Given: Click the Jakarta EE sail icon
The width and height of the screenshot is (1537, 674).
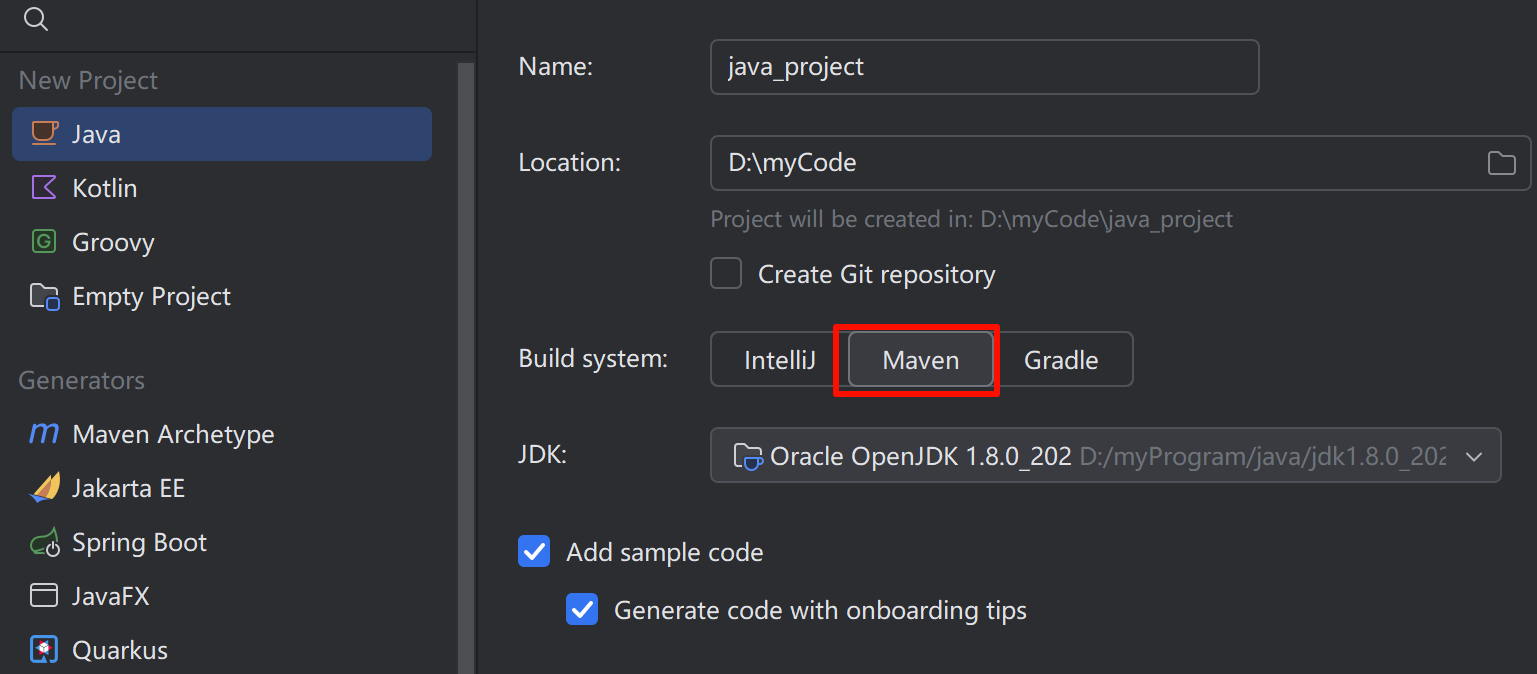Looking at the screenshot, I should tap(45, 487).
